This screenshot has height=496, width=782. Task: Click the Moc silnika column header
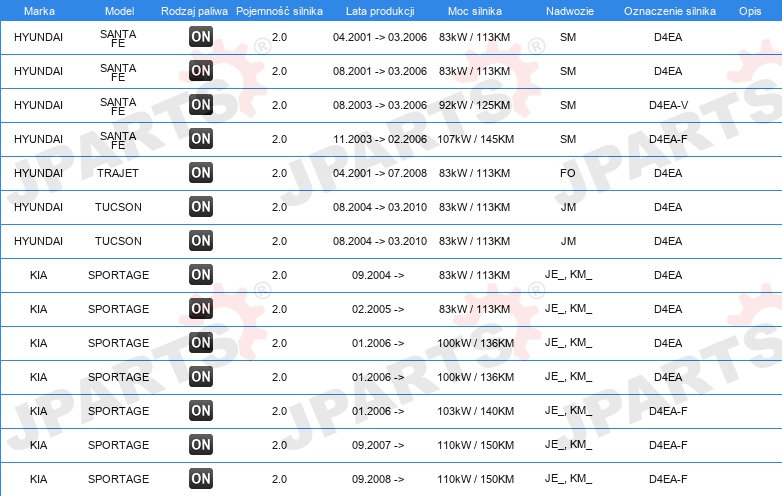click(475, 11)
